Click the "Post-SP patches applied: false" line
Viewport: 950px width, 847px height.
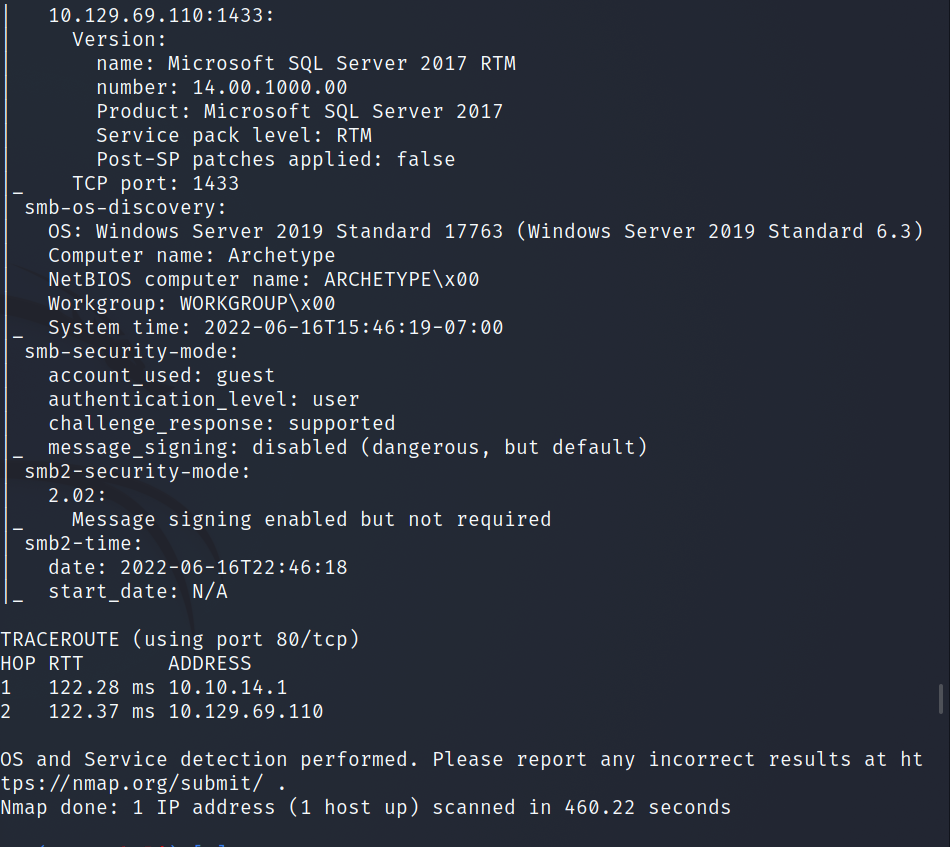pyautogui.click(x=275, y=159)
